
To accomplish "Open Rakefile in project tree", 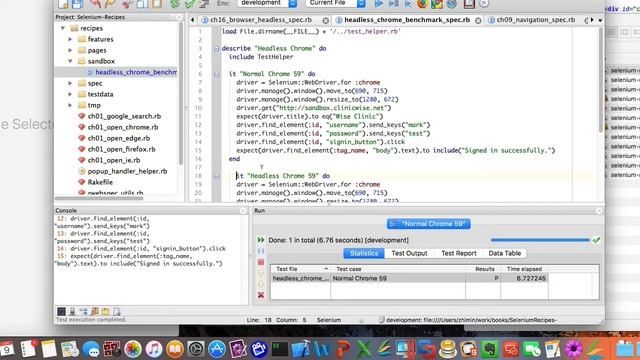I will pyautogui.click(x=100, y=182).
